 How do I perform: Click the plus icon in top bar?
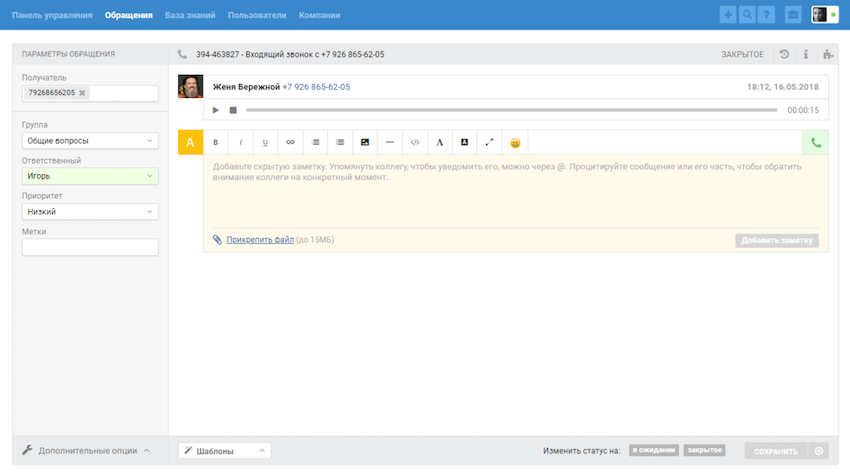728,15
